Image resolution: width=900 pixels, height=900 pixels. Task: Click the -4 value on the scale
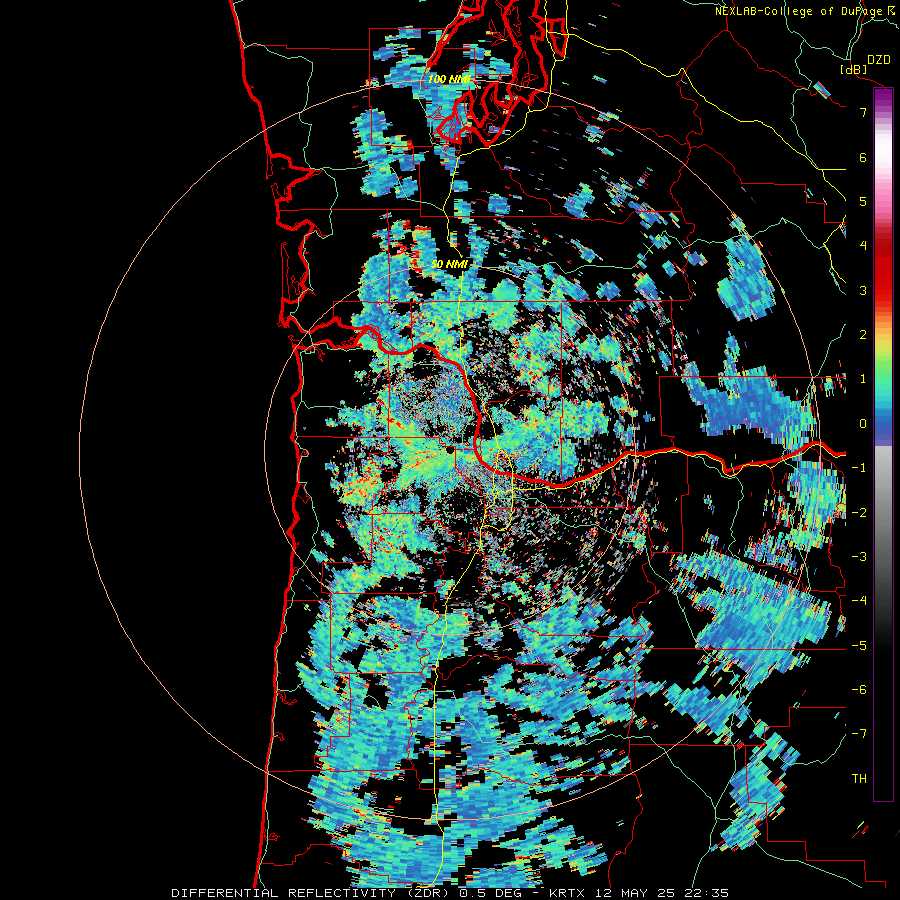coord(859,600)
